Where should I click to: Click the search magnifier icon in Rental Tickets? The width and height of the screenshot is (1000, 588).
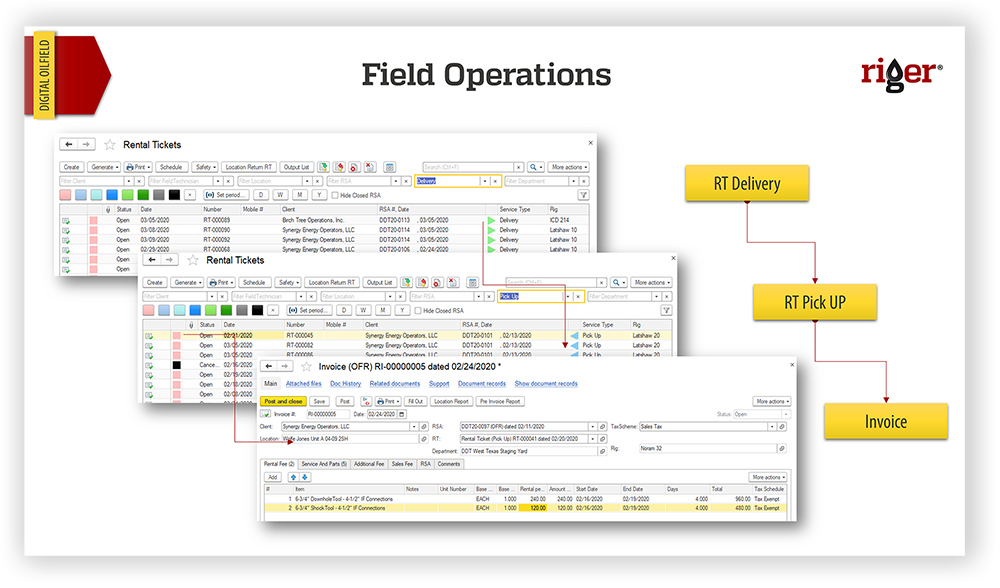click(x=535, y=165)
